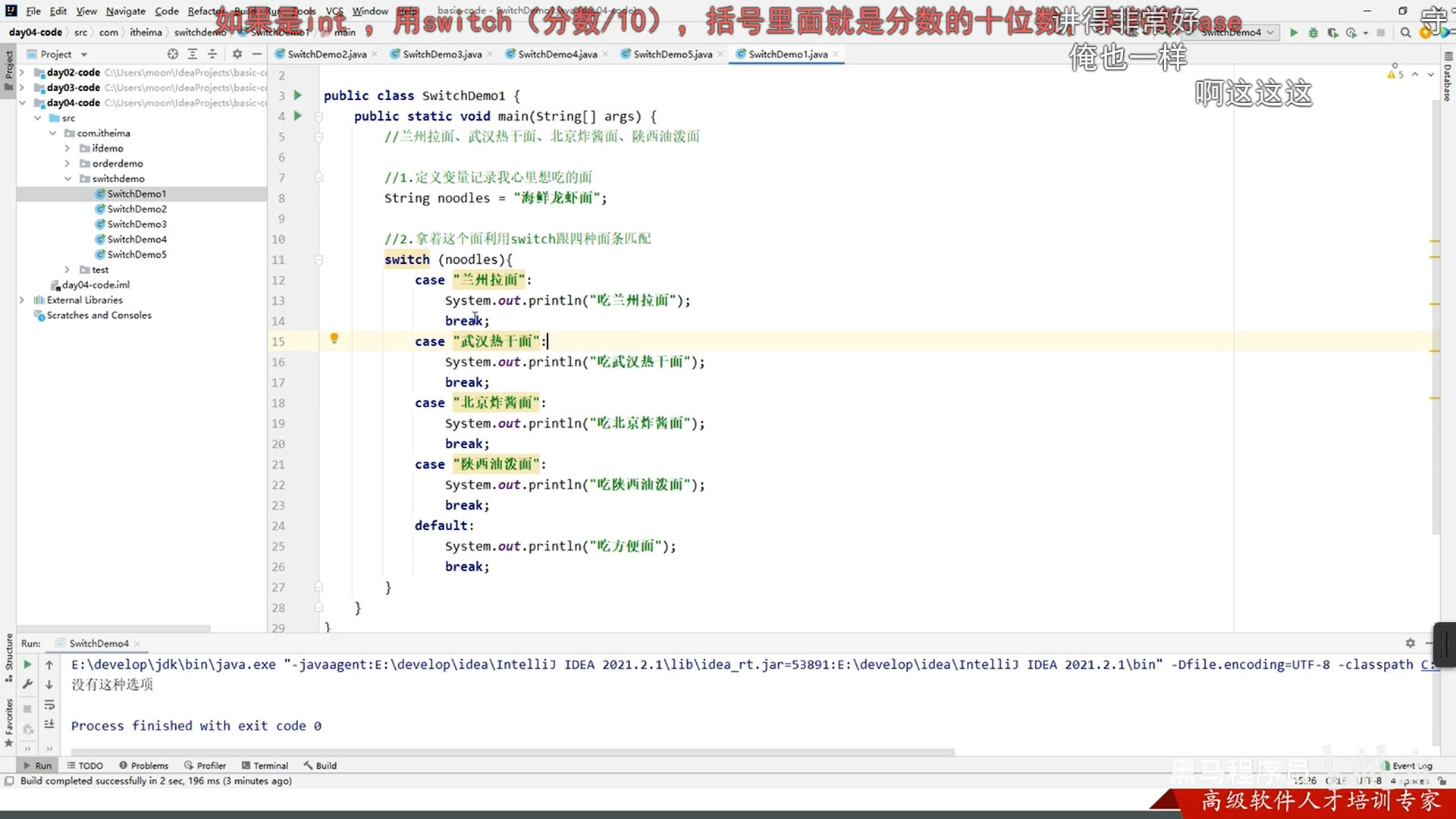Open the Code menu
The height and width of the screenshot is (819, 1456).
[x=167, y=11]
